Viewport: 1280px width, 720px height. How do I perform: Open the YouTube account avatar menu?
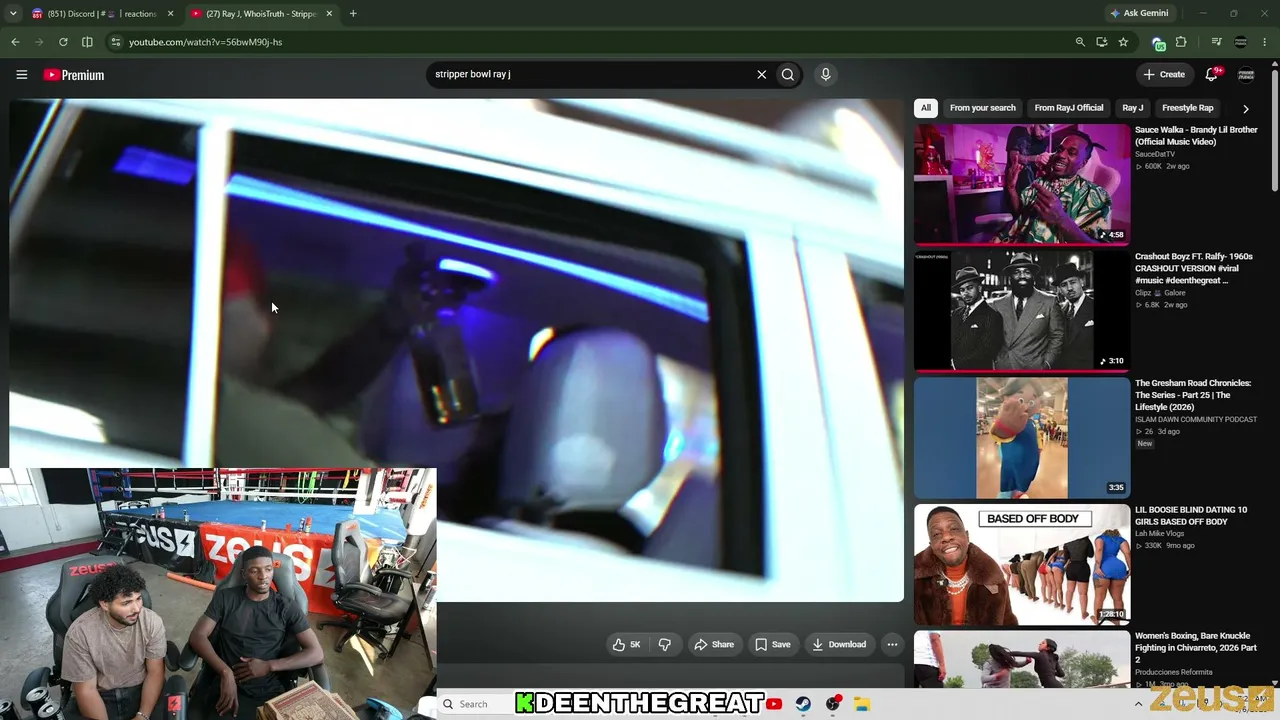(x=1246, y=74)
